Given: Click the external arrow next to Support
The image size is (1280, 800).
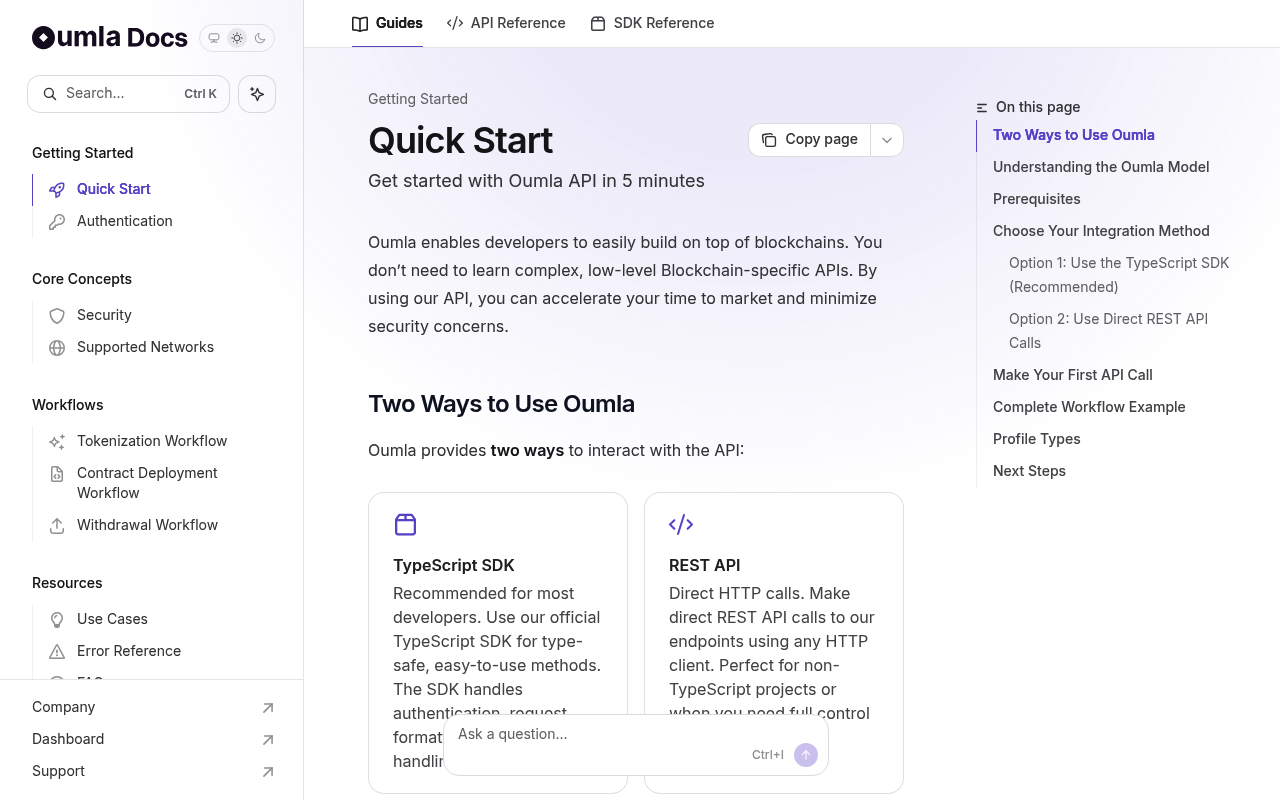Looking at the screenshot, I should tap(268, 772).
